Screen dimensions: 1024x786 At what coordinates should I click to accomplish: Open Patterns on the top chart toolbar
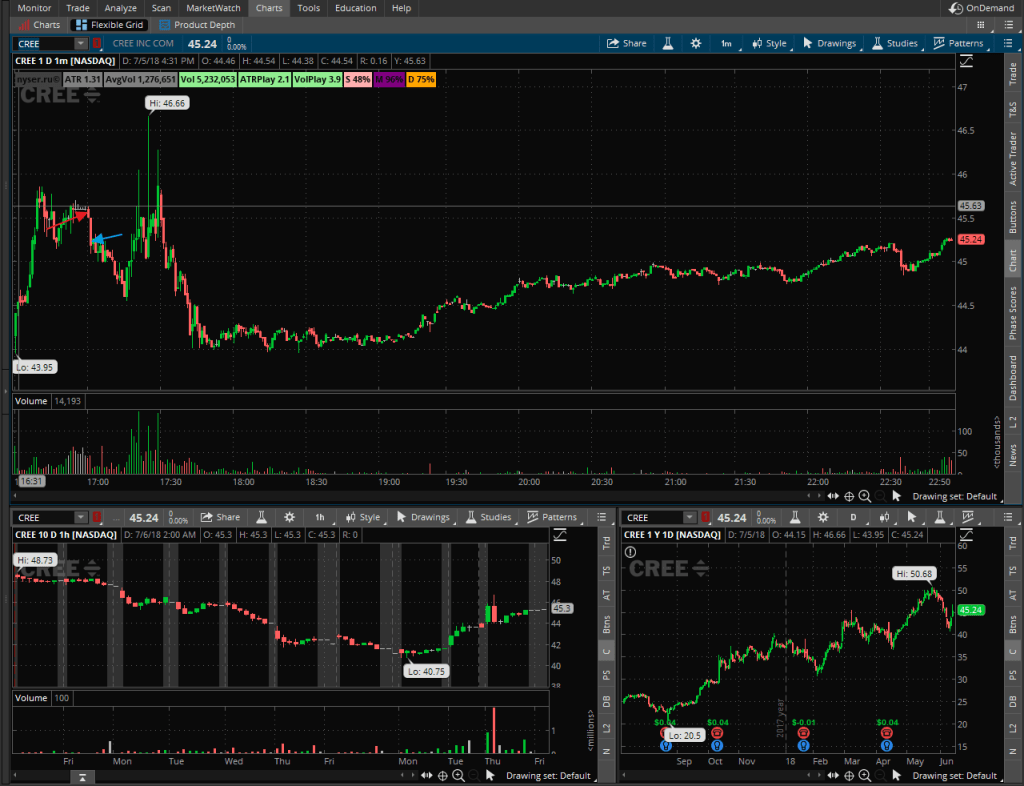[958, 44]
